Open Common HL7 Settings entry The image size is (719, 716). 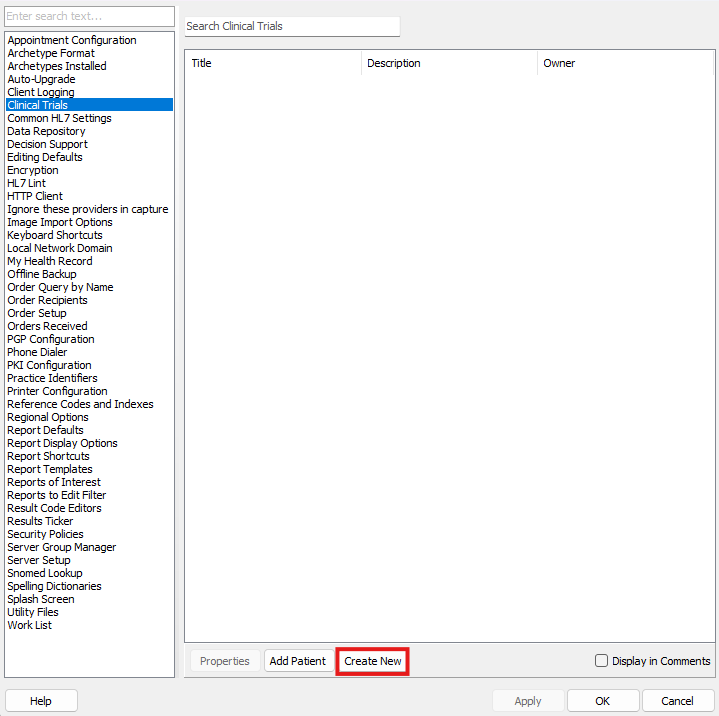59,118
